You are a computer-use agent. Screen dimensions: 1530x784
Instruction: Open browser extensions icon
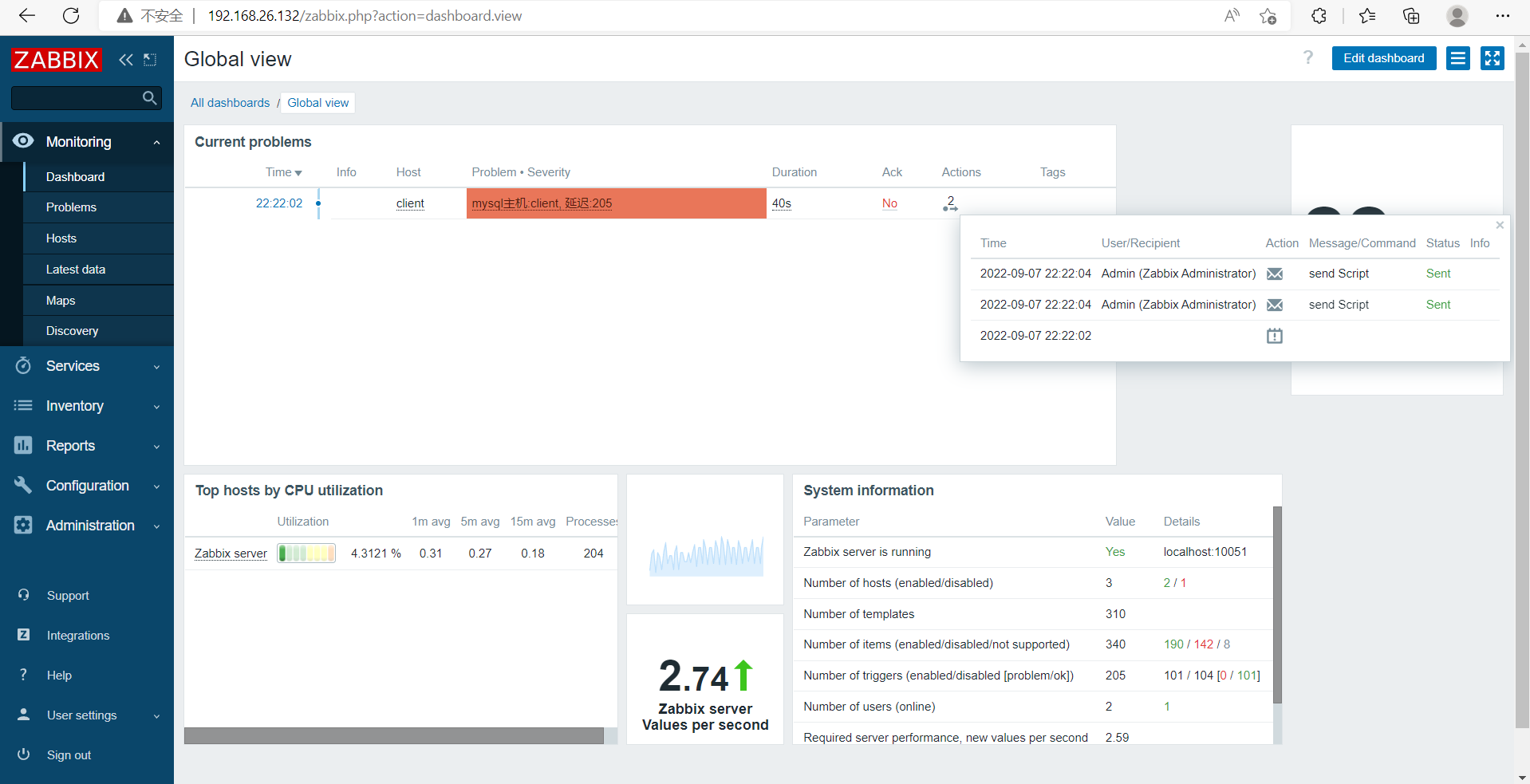pos(1319,16)
